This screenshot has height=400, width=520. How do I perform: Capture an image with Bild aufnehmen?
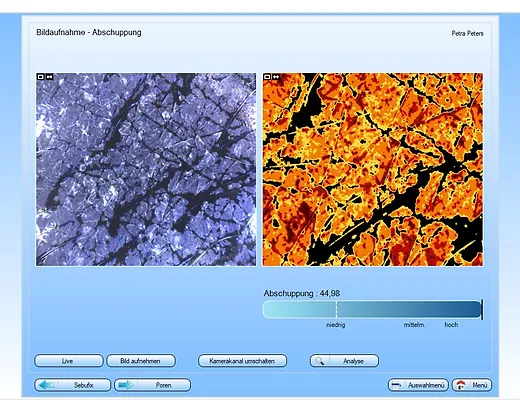(x=141, y=361)
